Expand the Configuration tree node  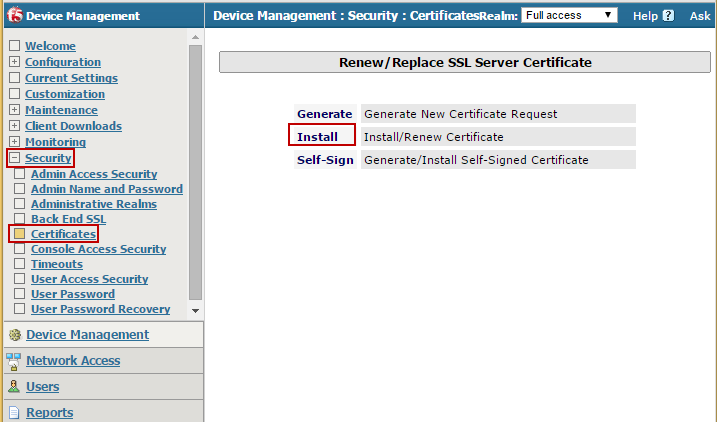click(14, 62)
